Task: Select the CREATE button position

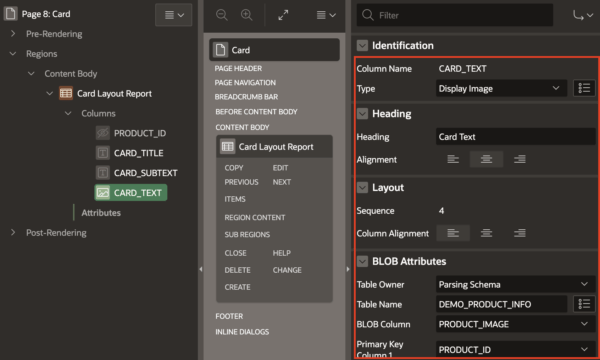Action: click(237, 287)
